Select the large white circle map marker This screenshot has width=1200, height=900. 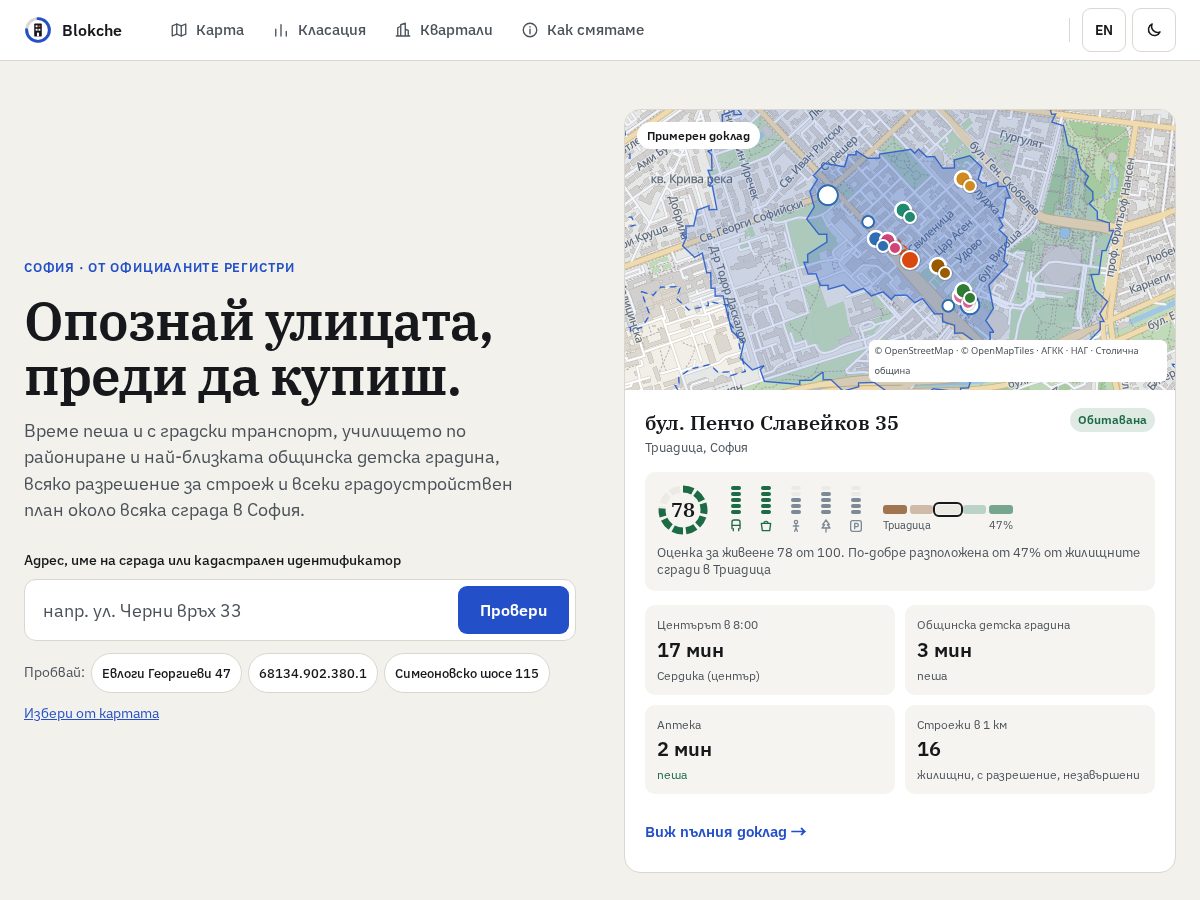coord(828,195)
